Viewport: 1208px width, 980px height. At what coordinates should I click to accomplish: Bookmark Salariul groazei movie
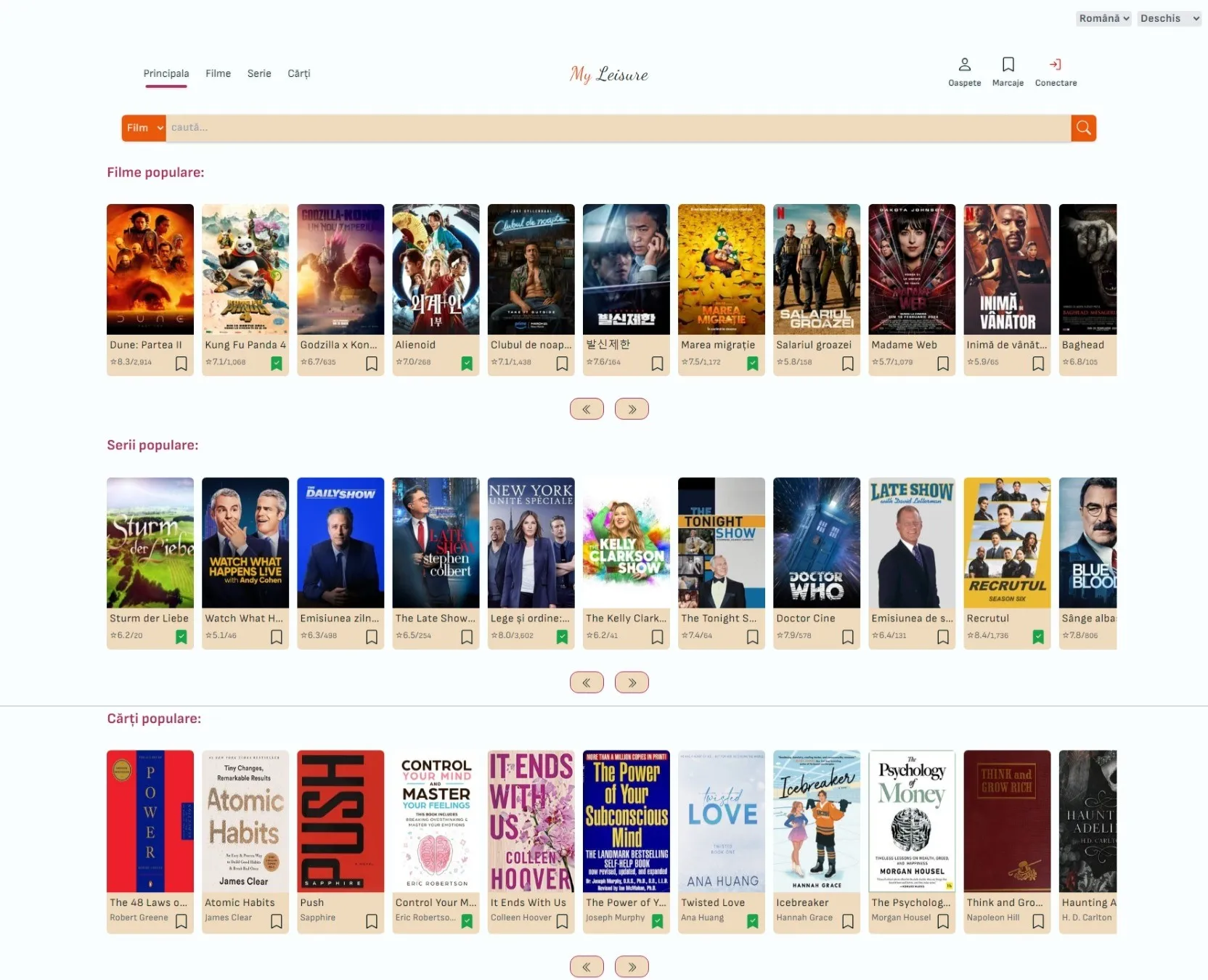pyautogui.click(x=848, y=364)
